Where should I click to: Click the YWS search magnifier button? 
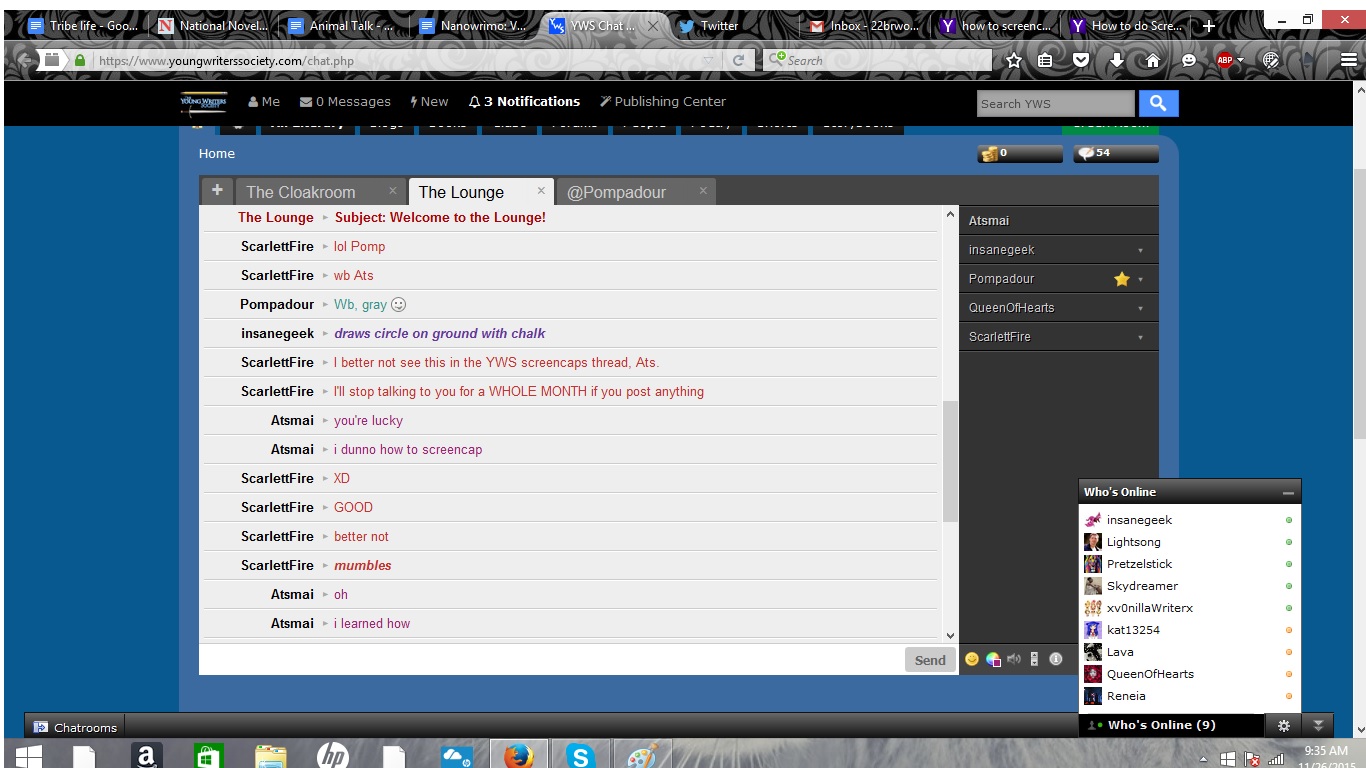pyautogui.click(x=1158, y=103)
